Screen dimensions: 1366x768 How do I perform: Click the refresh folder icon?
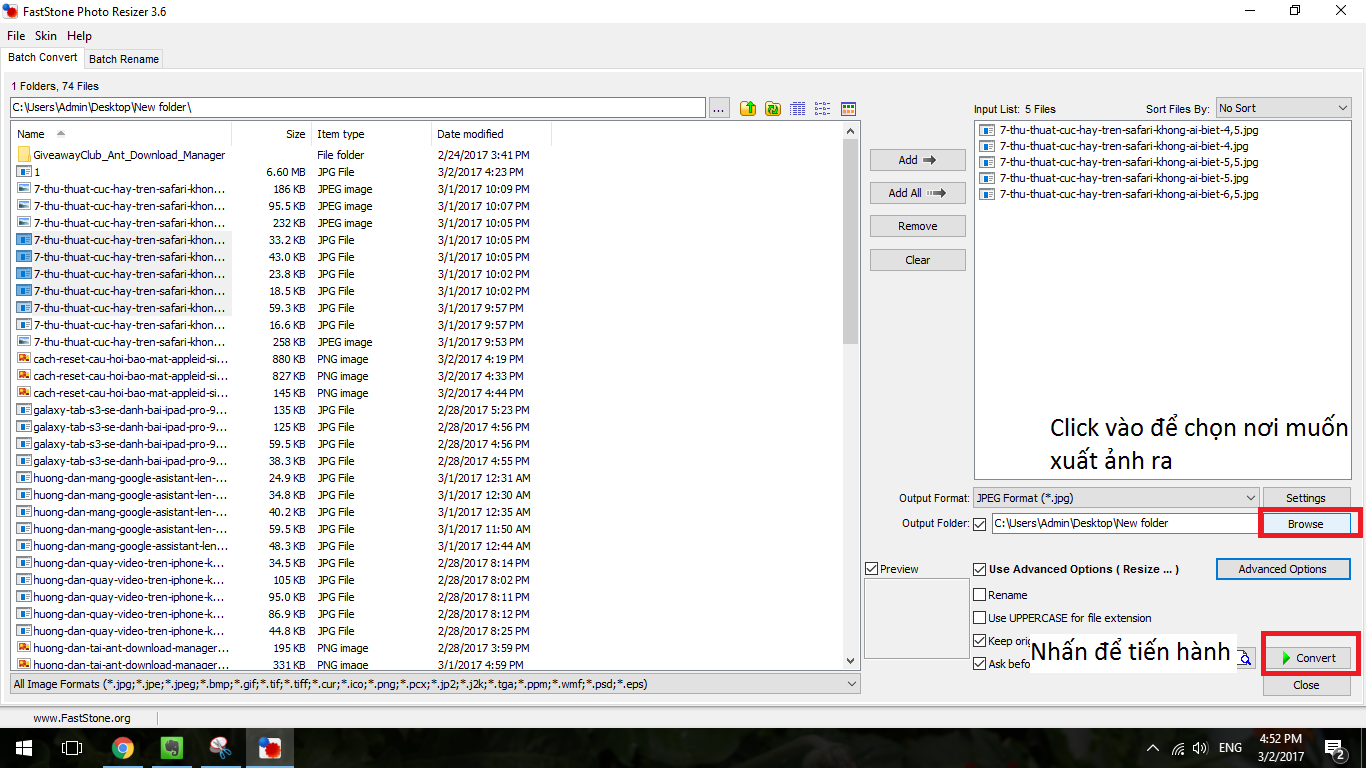pos(773,108)
